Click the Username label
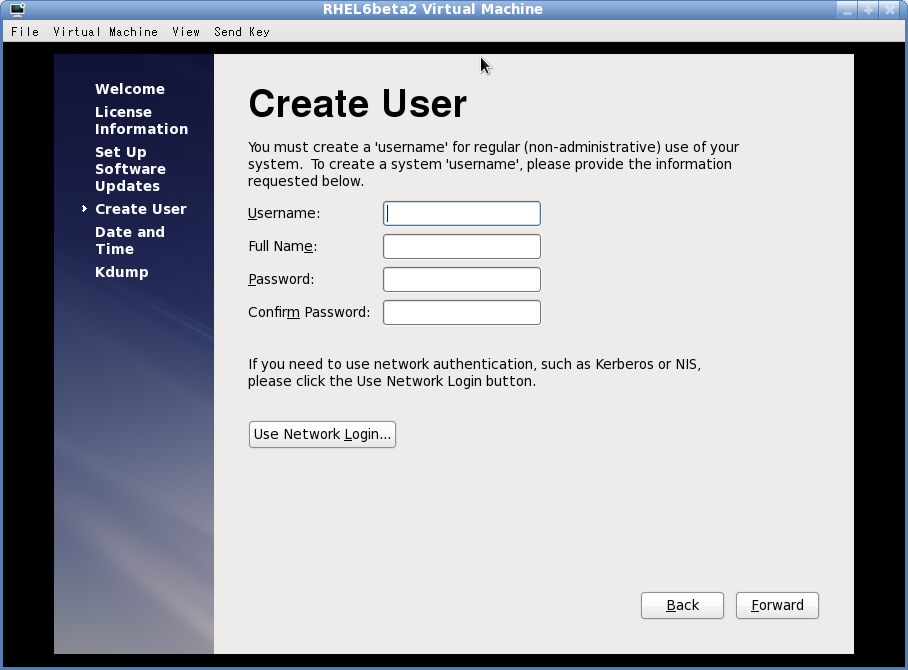The width and height of the screenshot is (908, 670). tap(284, 214)
